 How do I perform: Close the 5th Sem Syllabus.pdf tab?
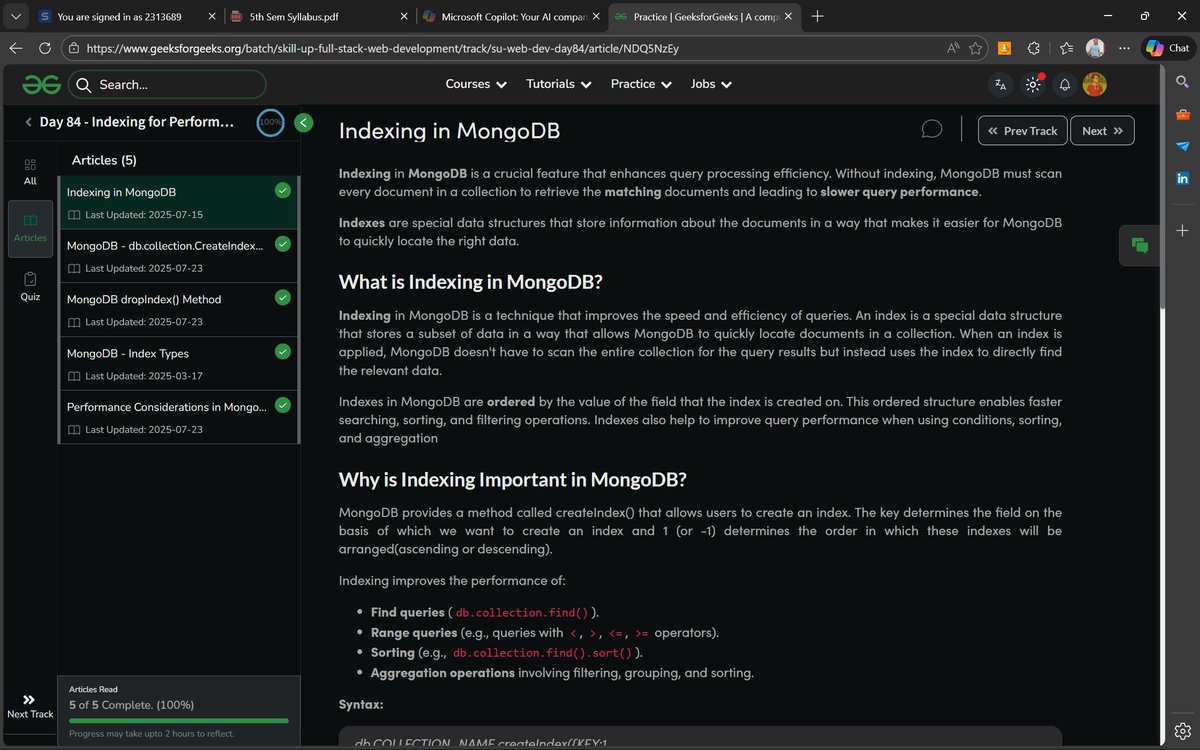pos(403,17)
